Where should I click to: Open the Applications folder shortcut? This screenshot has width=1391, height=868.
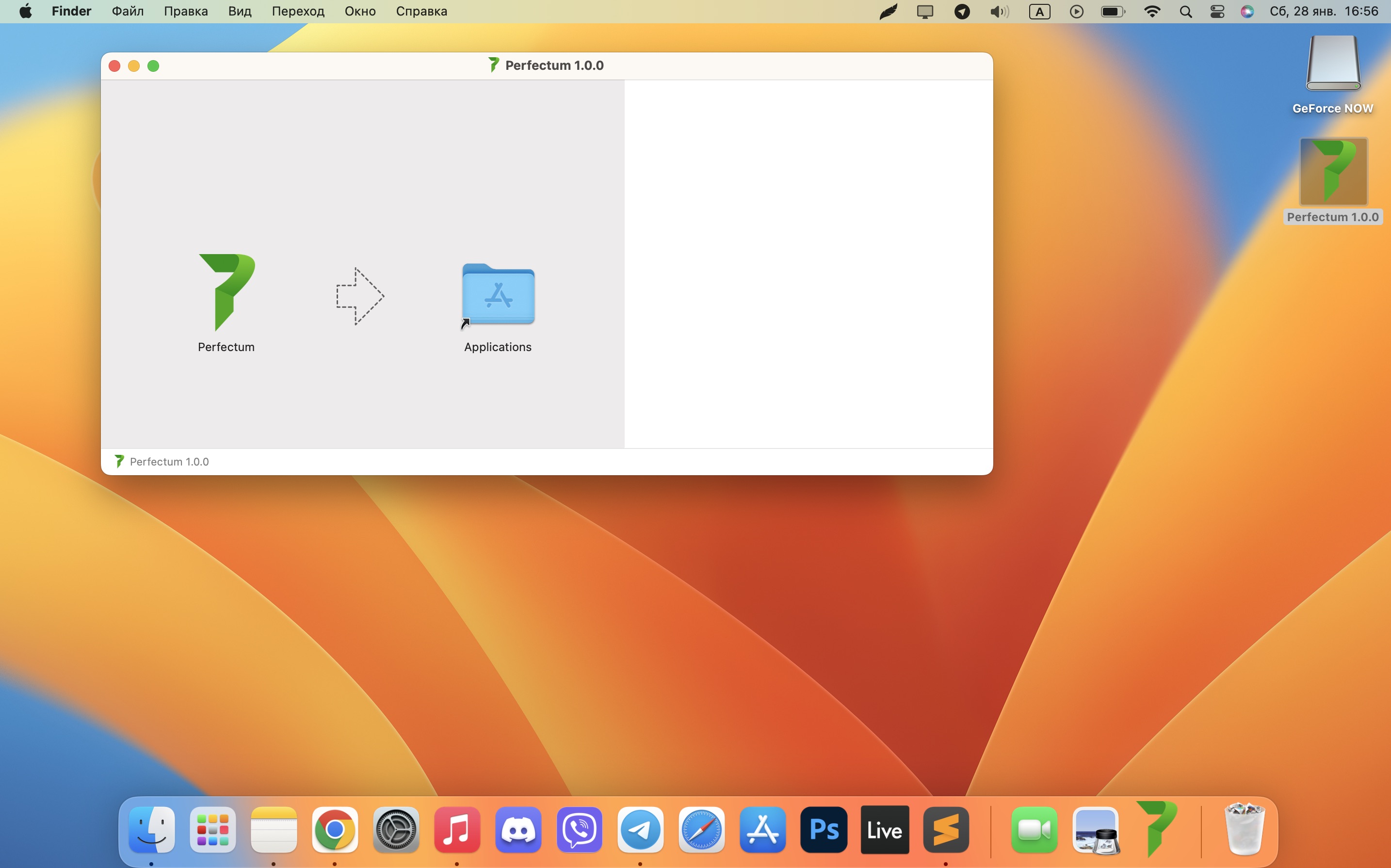(x=498, y=294)
